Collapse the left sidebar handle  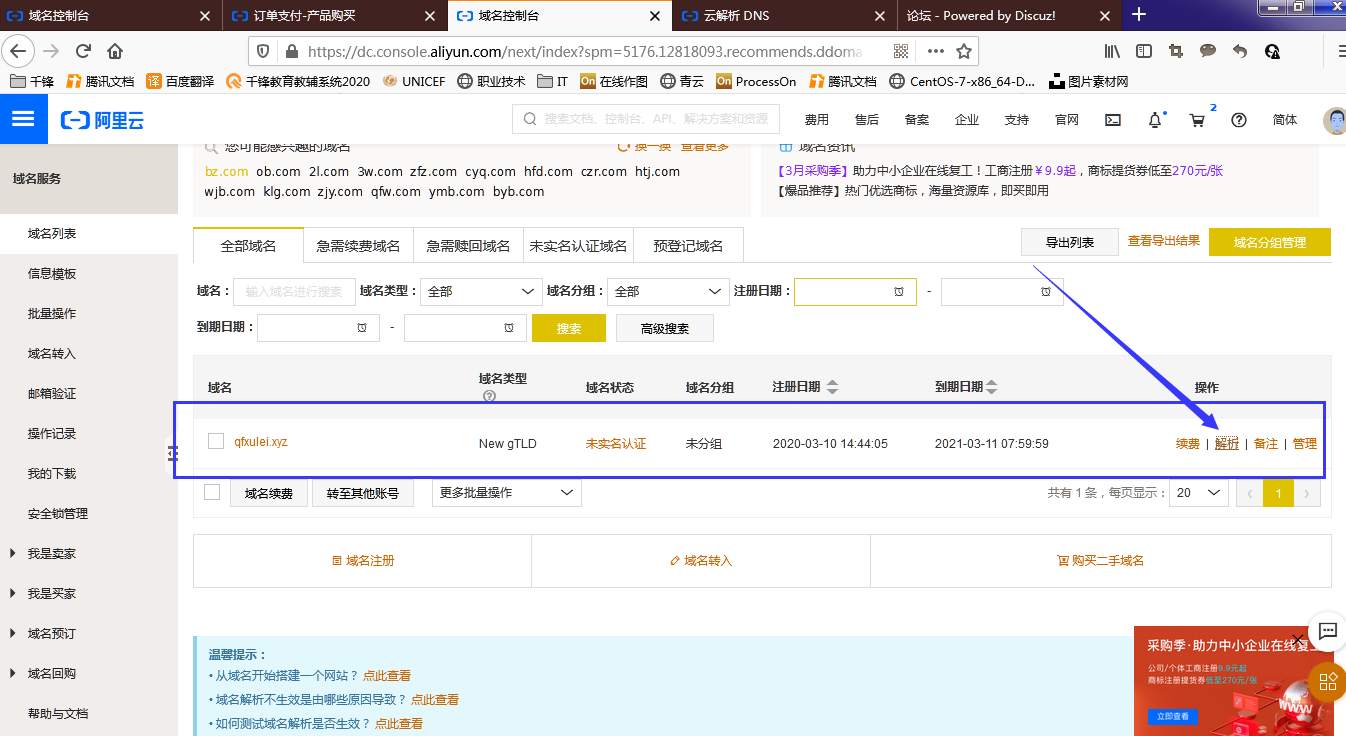[172, 453]
